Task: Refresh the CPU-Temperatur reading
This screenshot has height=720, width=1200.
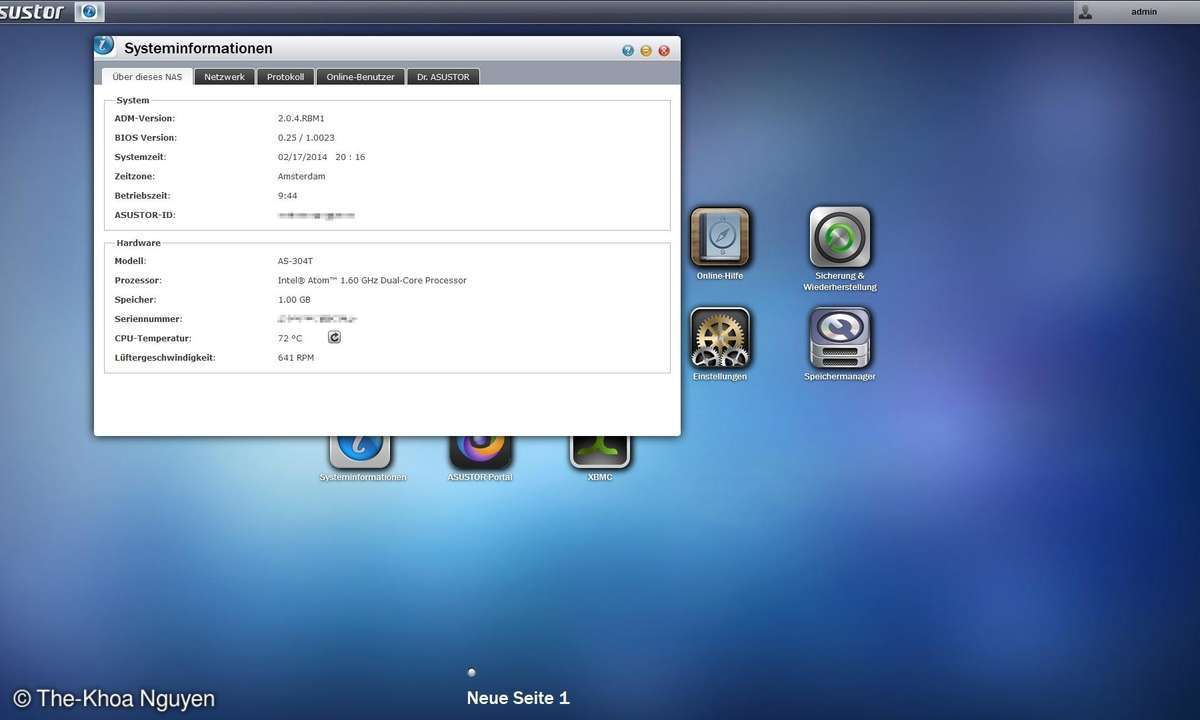Action: (334, 338)
